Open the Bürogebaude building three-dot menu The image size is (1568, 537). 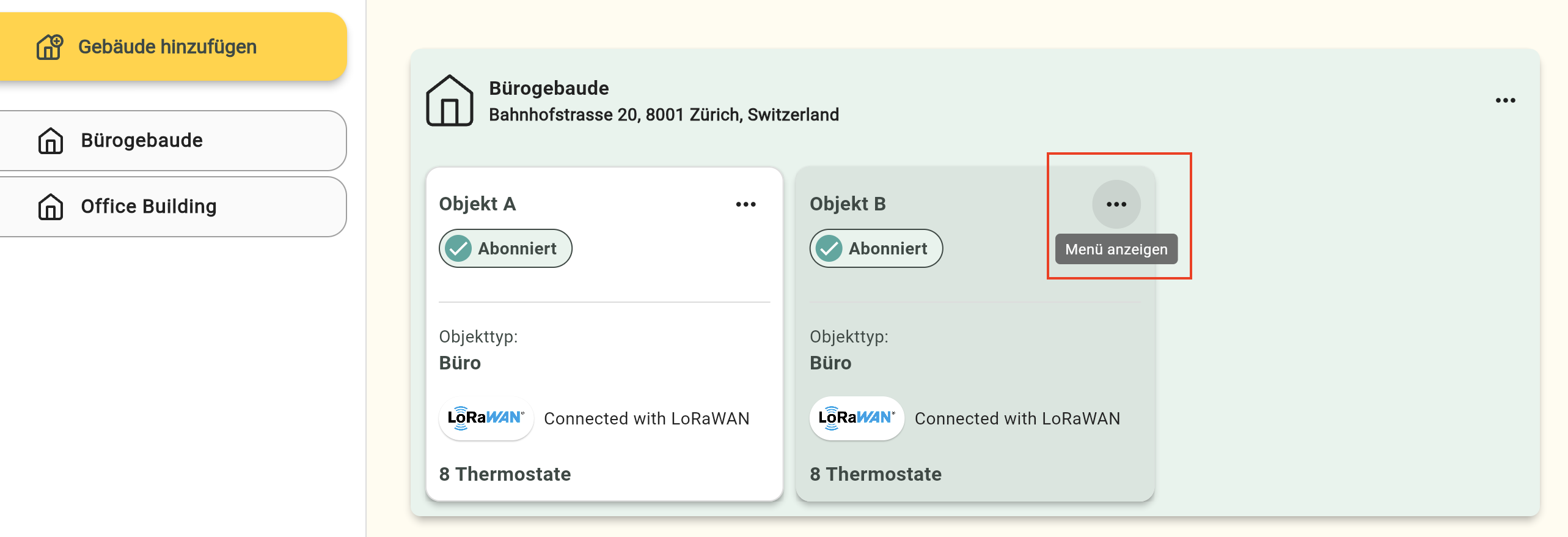pos(1505,100)
